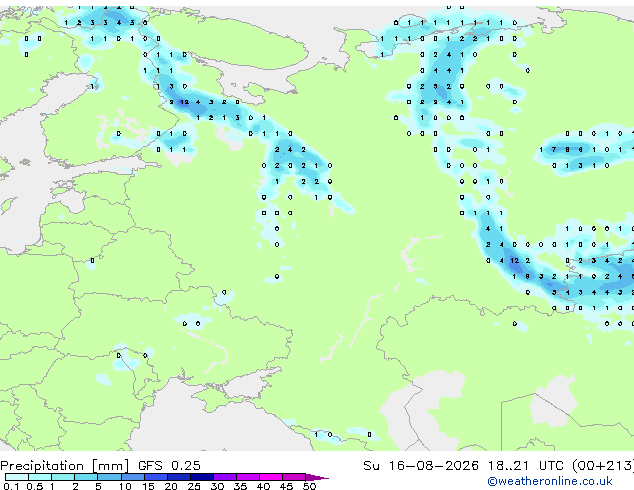The image size is (634, 490).
Task: Click the '18..21 UTC' time range text
Action: (x=525, y=466)
